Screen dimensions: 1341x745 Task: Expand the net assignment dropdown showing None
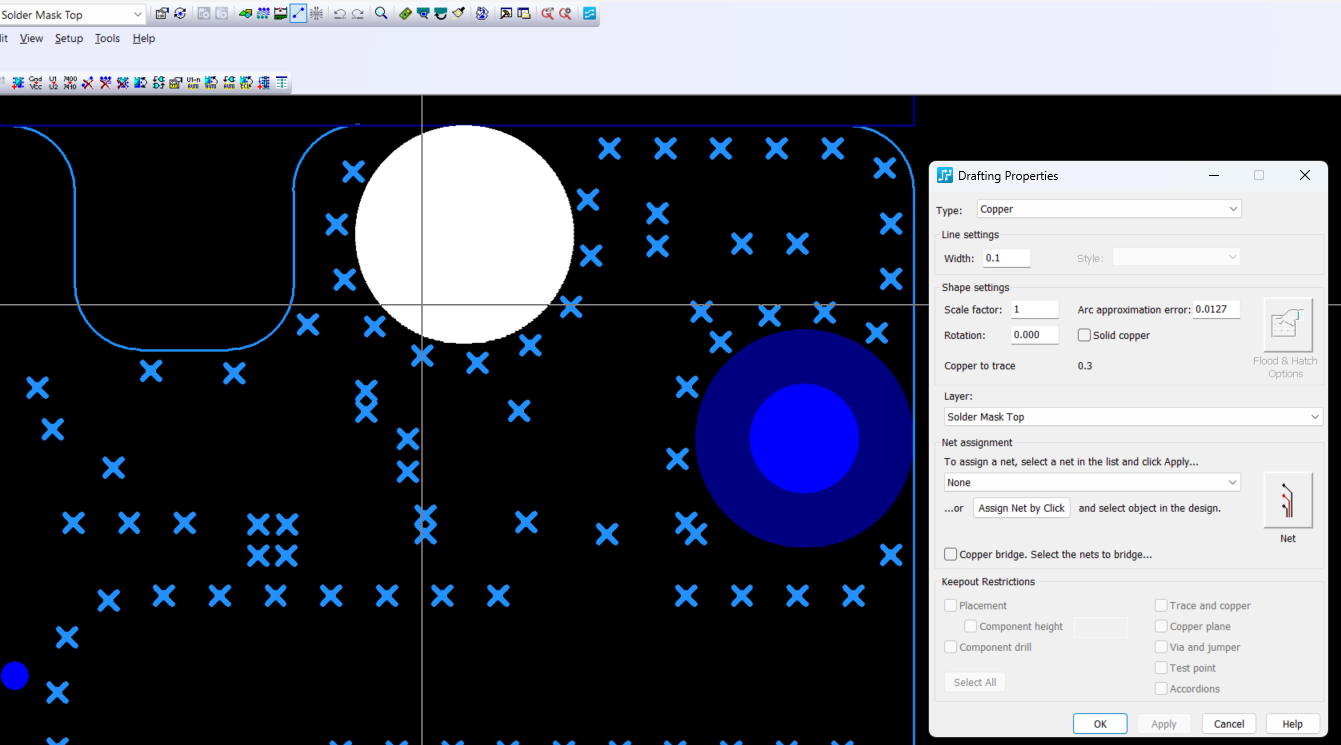[1091, 482]
